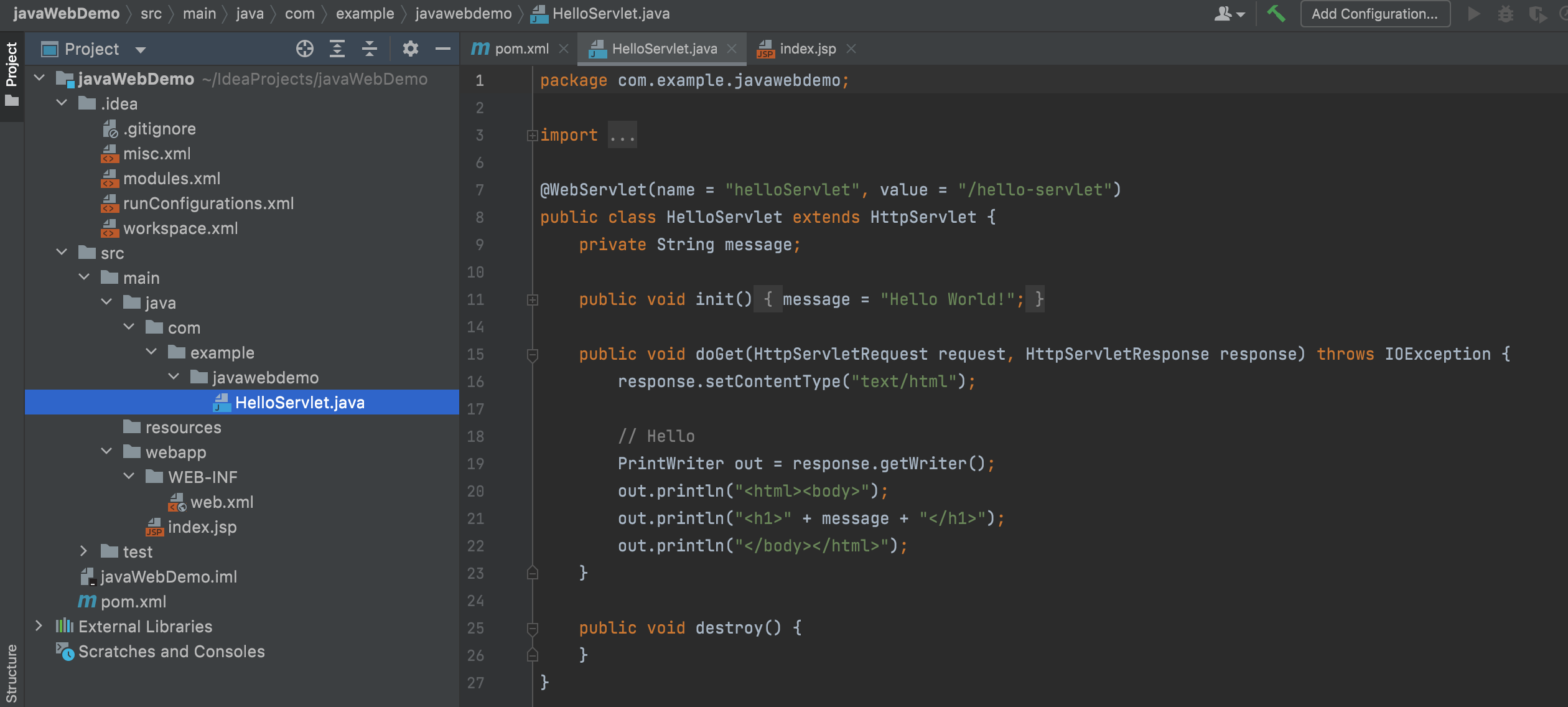The height and width of the screenshot is (707, 1568).
Task: Click the green Build Project hammer icon
Action: 1276,14
